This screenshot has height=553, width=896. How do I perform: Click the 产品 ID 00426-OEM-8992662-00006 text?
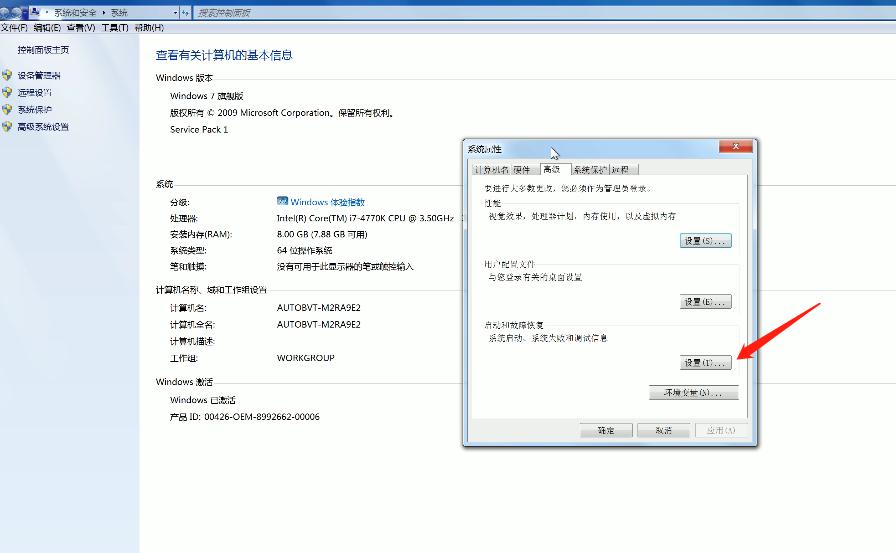pyautogui.click(x=245, y=417)
